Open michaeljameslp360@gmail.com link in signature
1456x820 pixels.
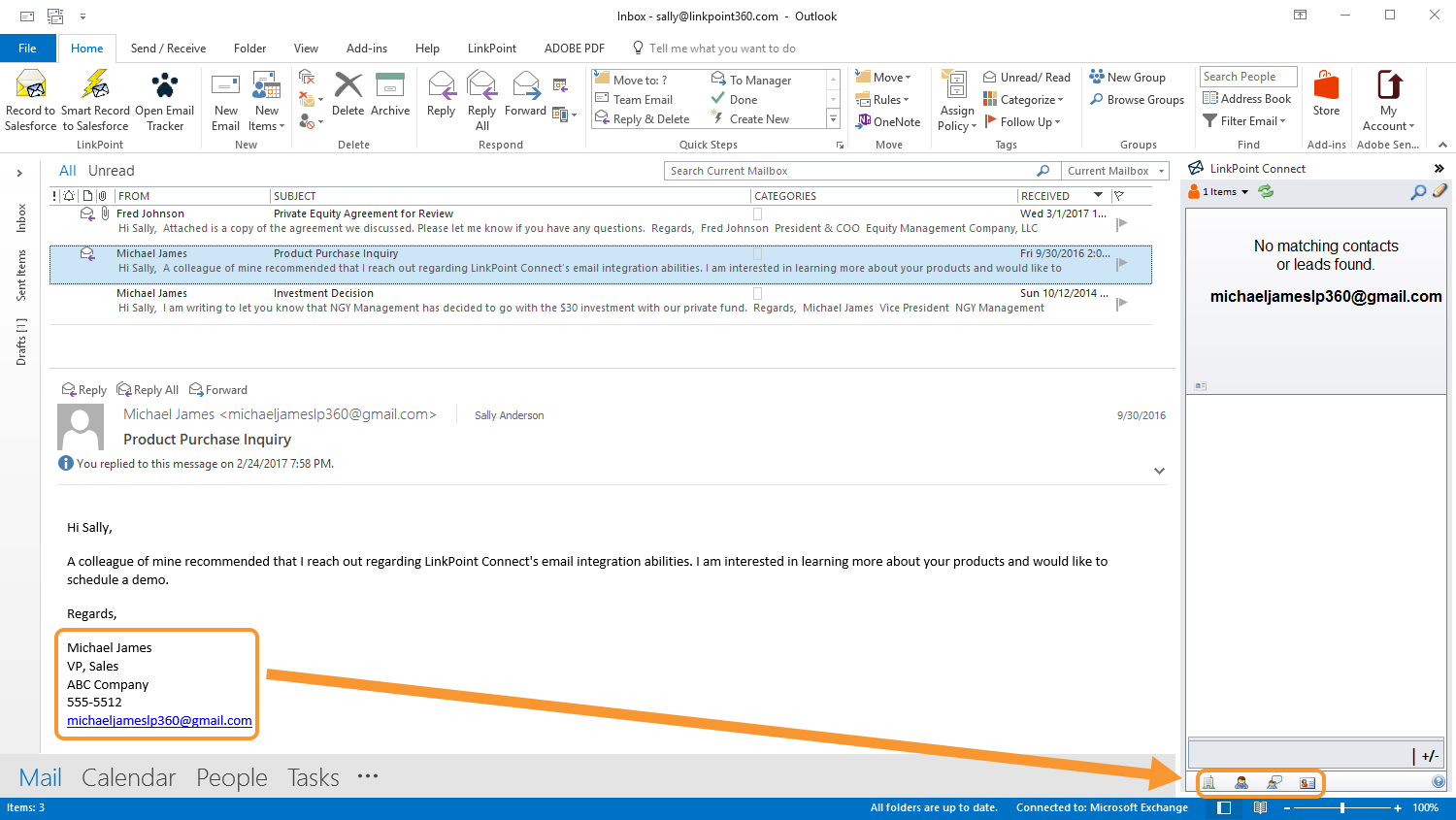click(159, 720)
